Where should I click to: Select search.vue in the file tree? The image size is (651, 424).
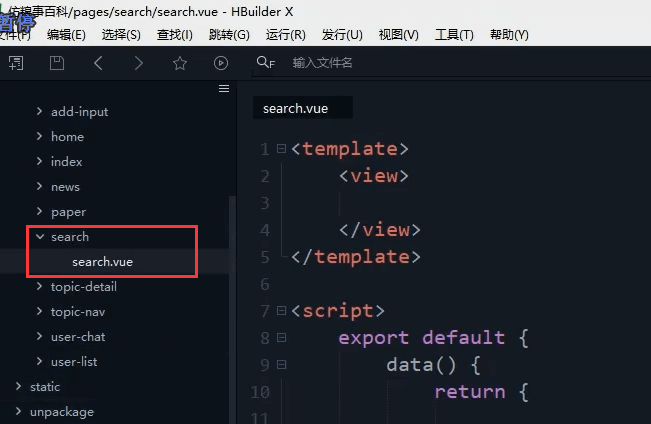click(103, 262)
